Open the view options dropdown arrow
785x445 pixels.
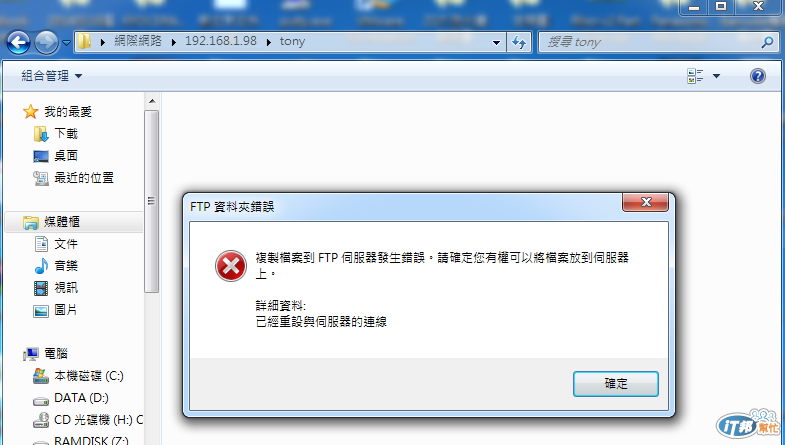point(716,76)
